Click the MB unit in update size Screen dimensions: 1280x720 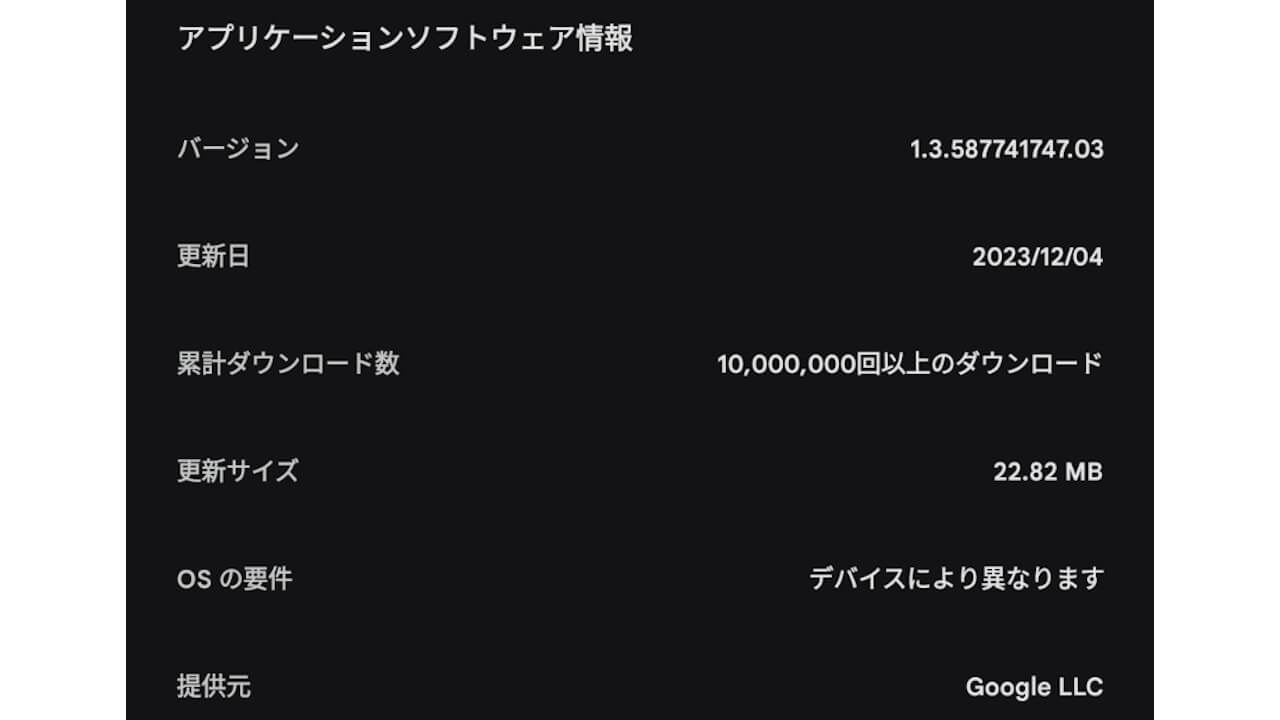coord(1084,472)
